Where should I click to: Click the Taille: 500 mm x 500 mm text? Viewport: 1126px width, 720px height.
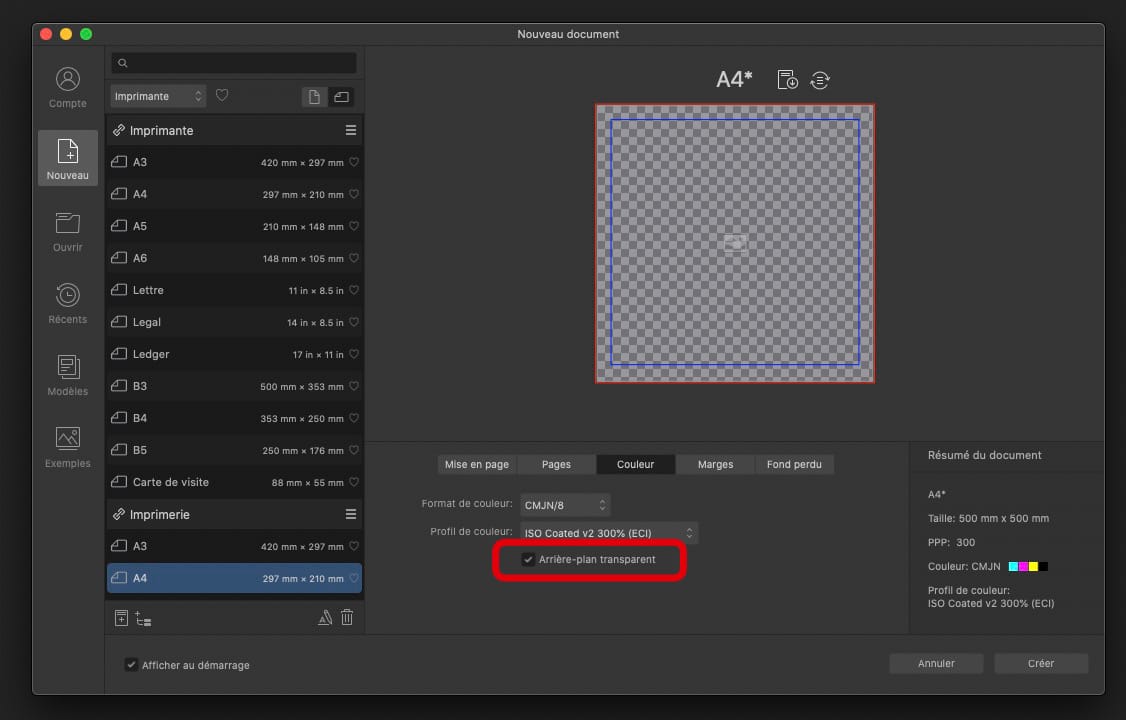click(988, 518)
